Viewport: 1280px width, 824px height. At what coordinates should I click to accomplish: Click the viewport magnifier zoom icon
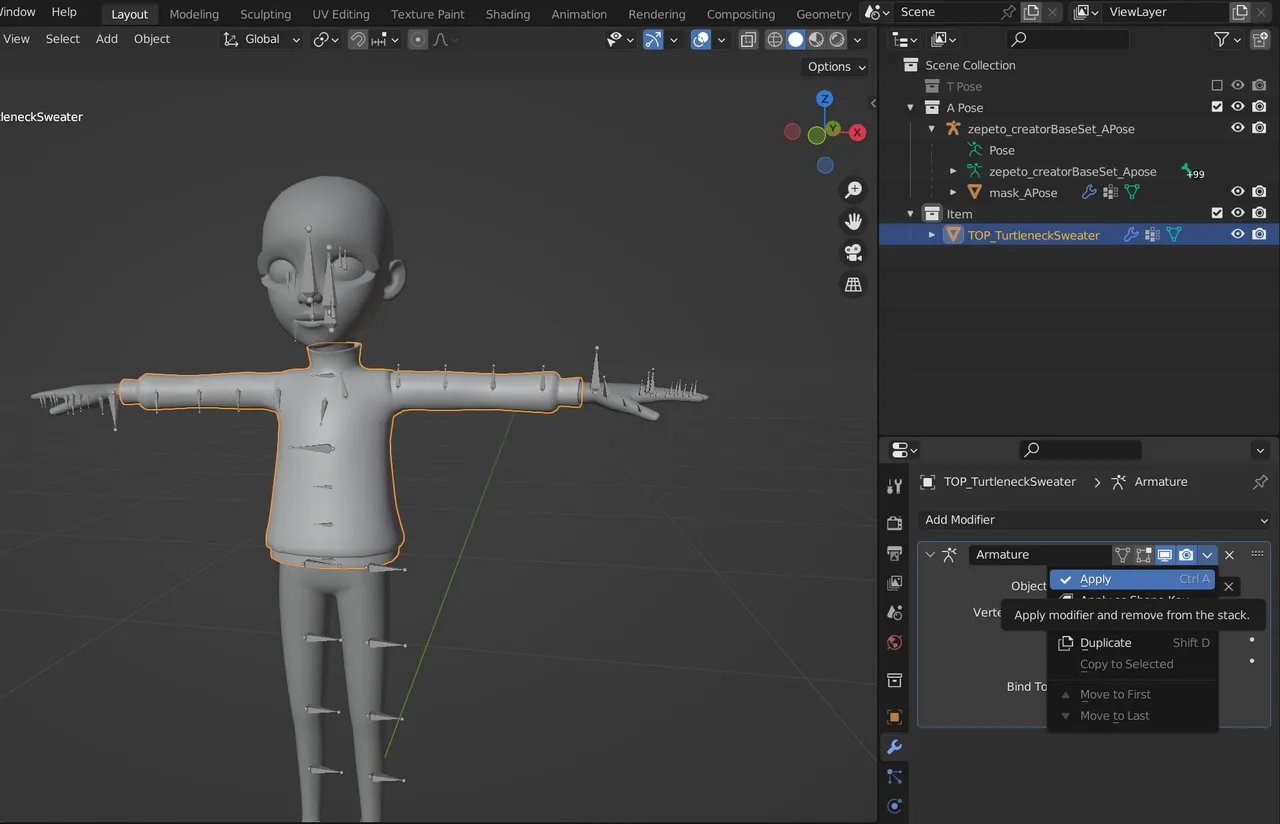pyautogui.click(x=852, y=189)
